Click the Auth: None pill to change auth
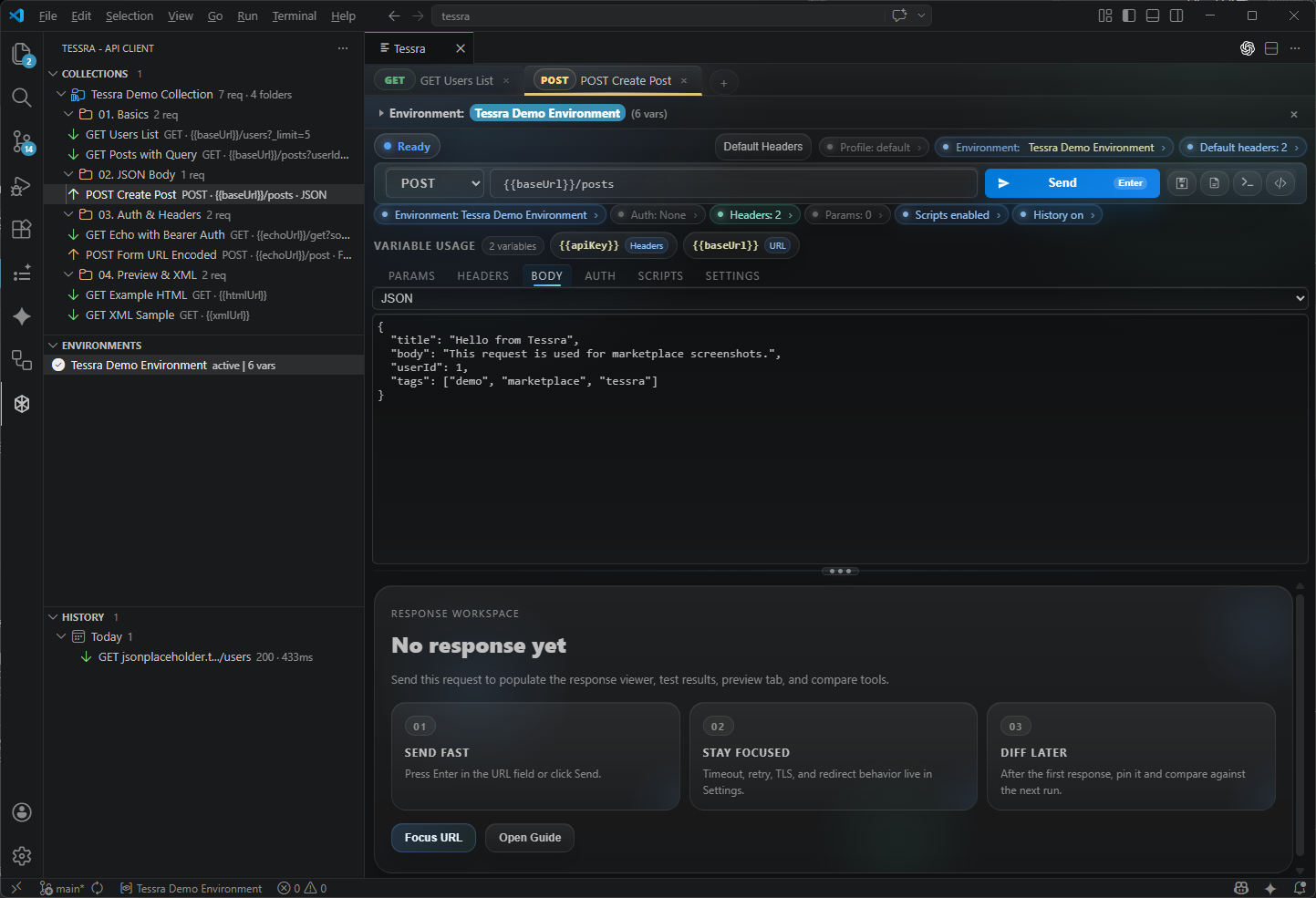The height and width of the screenshot is (898, 1316). pos(657,214)
